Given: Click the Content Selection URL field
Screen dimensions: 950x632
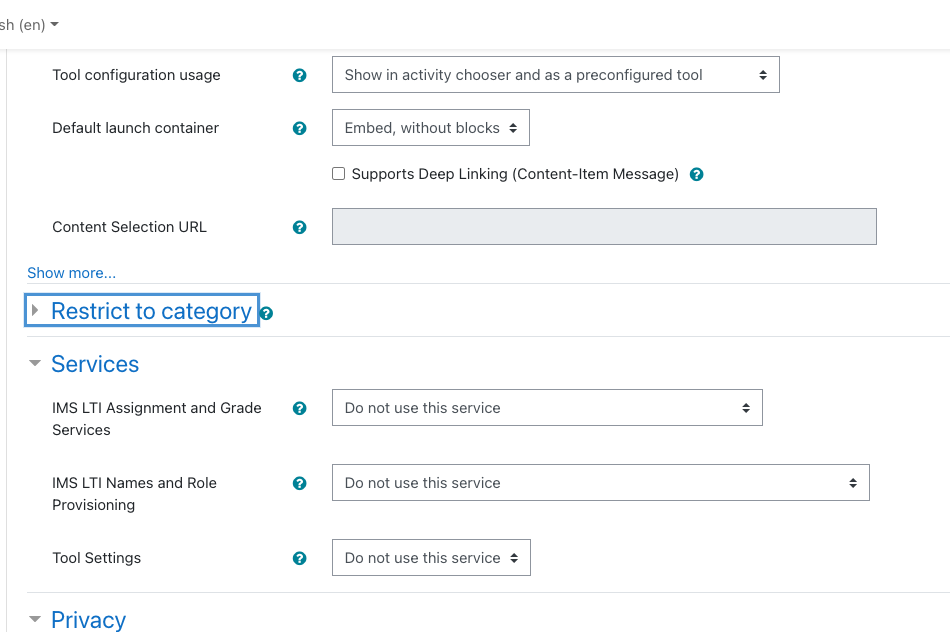Looking at the screenshot, I should (604, 227).
